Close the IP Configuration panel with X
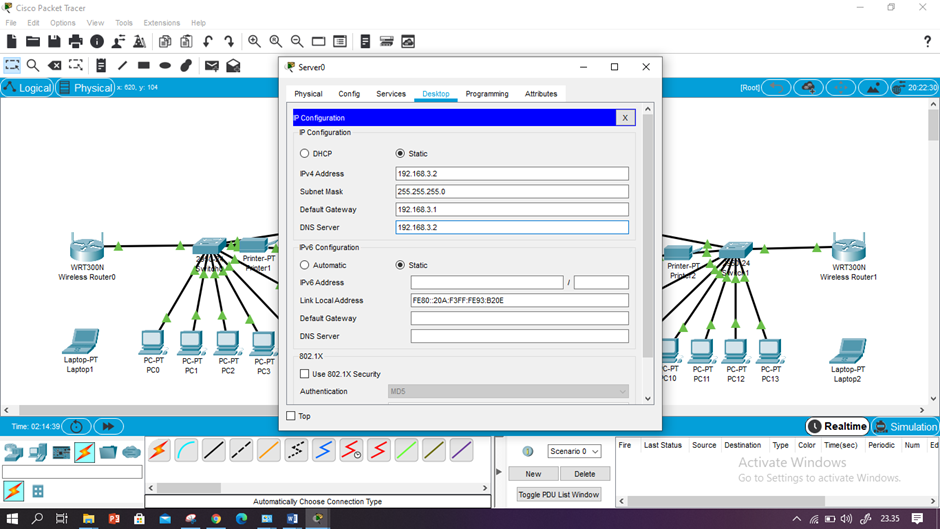 [625, 118]
